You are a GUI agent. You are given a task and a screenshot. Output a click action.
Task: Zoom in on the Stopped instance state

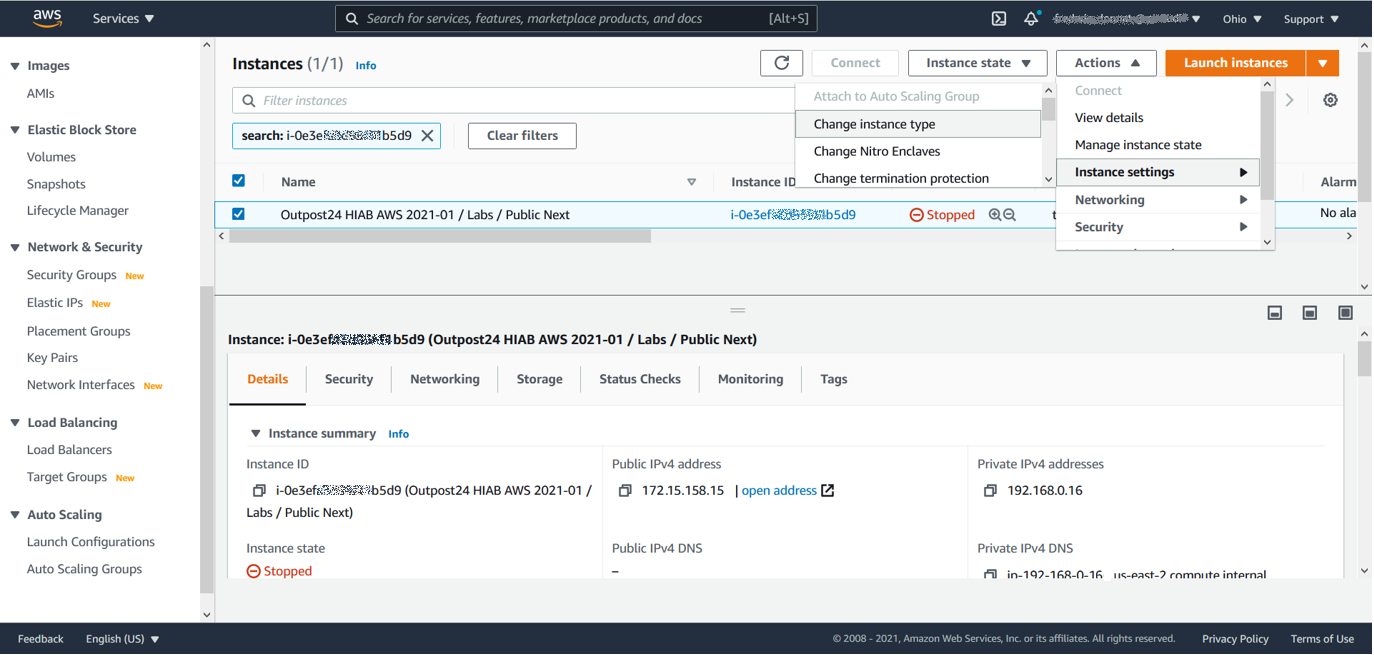(996, 214)
